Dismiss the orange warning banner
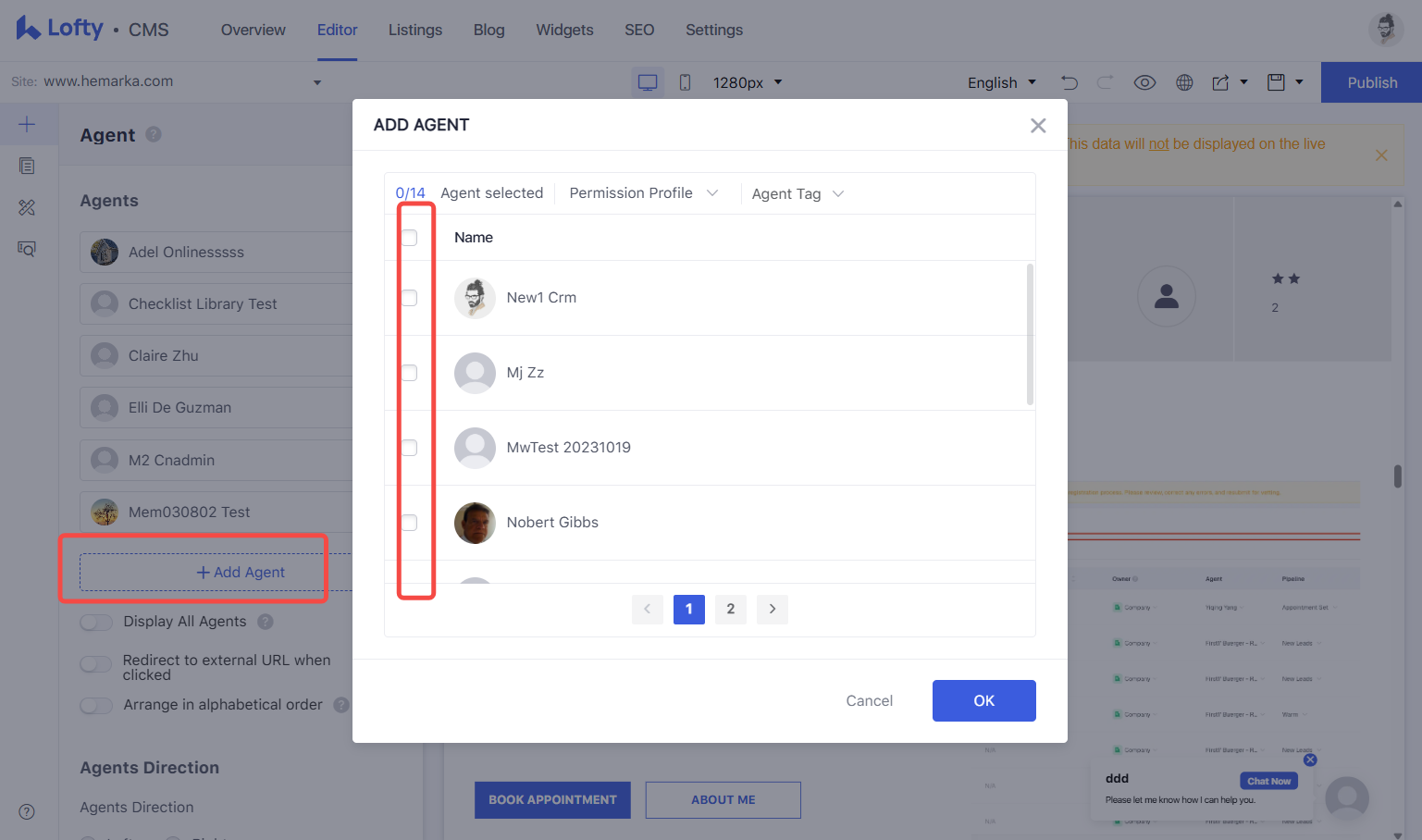The image size is (1422, 840). tap(1381, 155)
